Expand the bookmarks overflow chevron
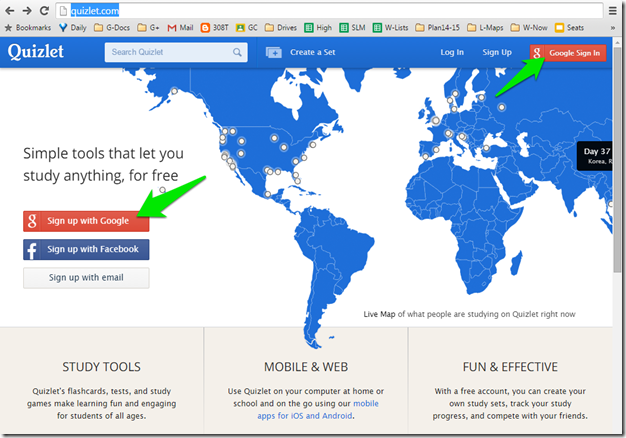Image resolution: width=626 pixels, height=438 pixels. [613, 28]
